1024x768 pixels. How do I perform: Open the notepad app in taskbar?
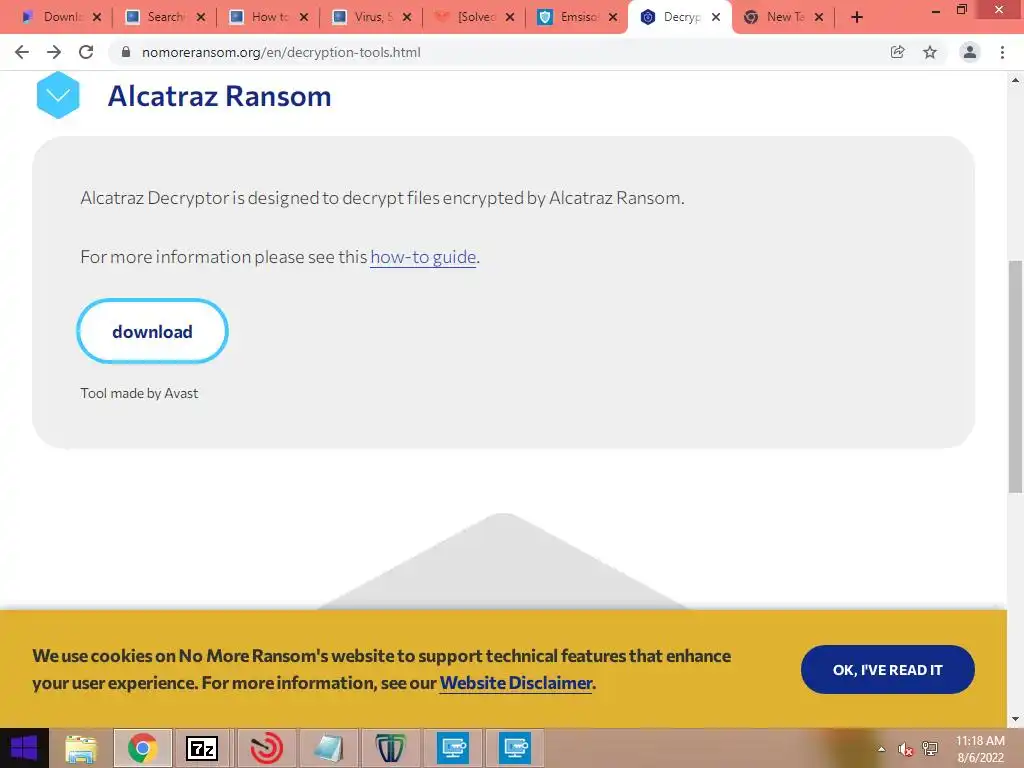(328, 748)
